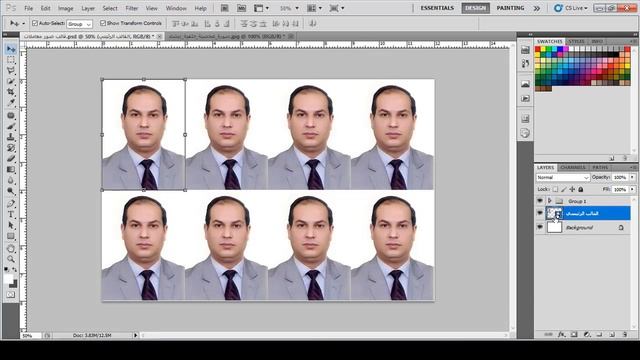Open the Opacity slider arrow
Image resolution: width=640 pixels, height=360 pixels.
click(632, 178)
